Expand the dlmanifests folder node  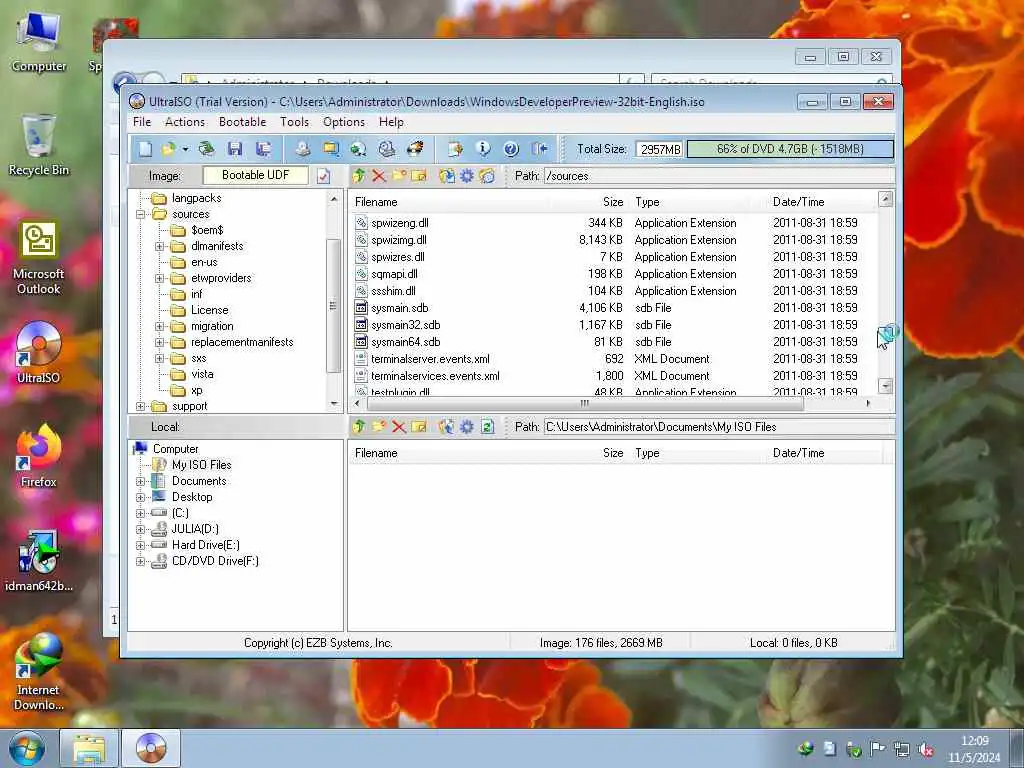click(x=159, y=246)
